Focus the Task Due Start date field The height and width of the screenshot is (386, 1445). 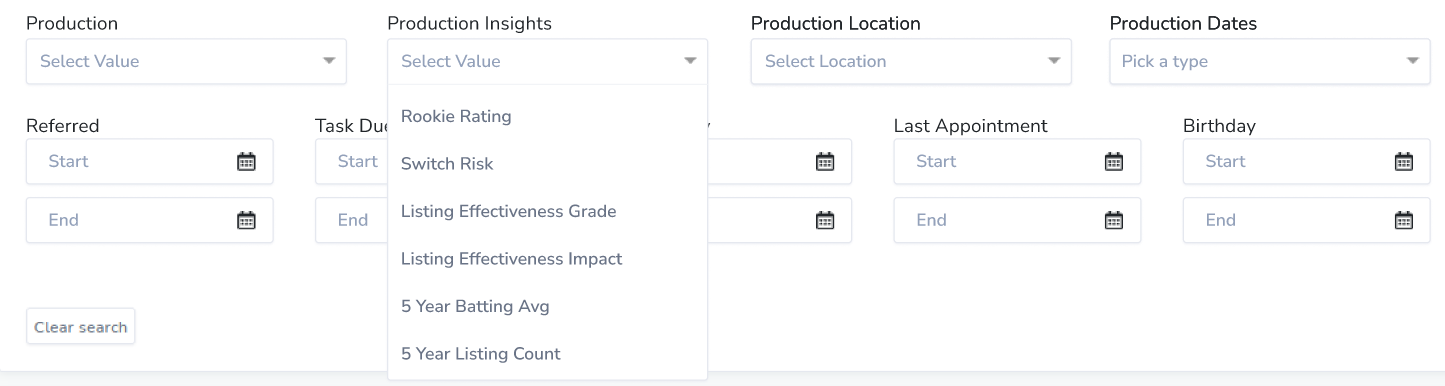[351, 161]
